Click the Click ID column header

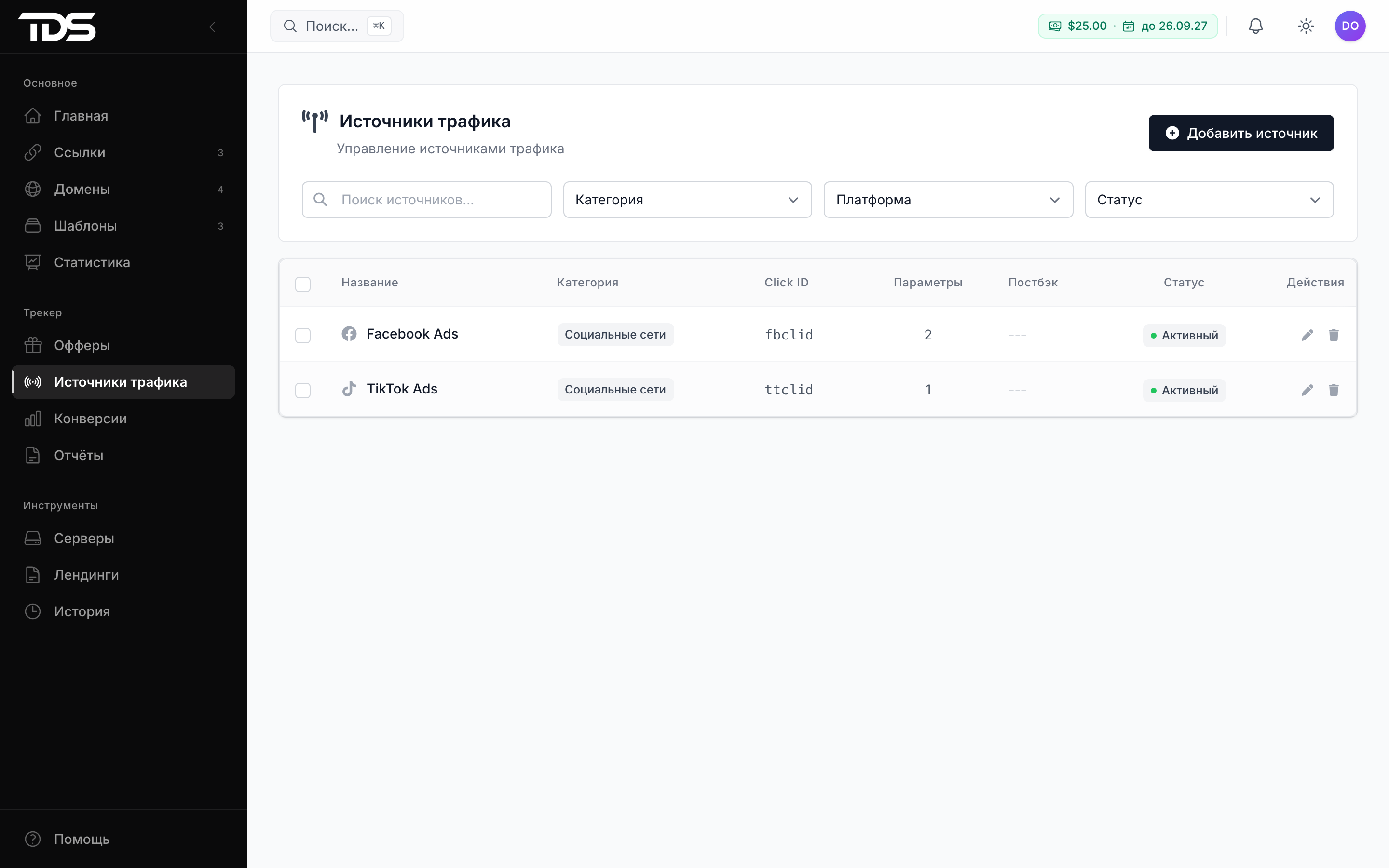pos(786,282)
